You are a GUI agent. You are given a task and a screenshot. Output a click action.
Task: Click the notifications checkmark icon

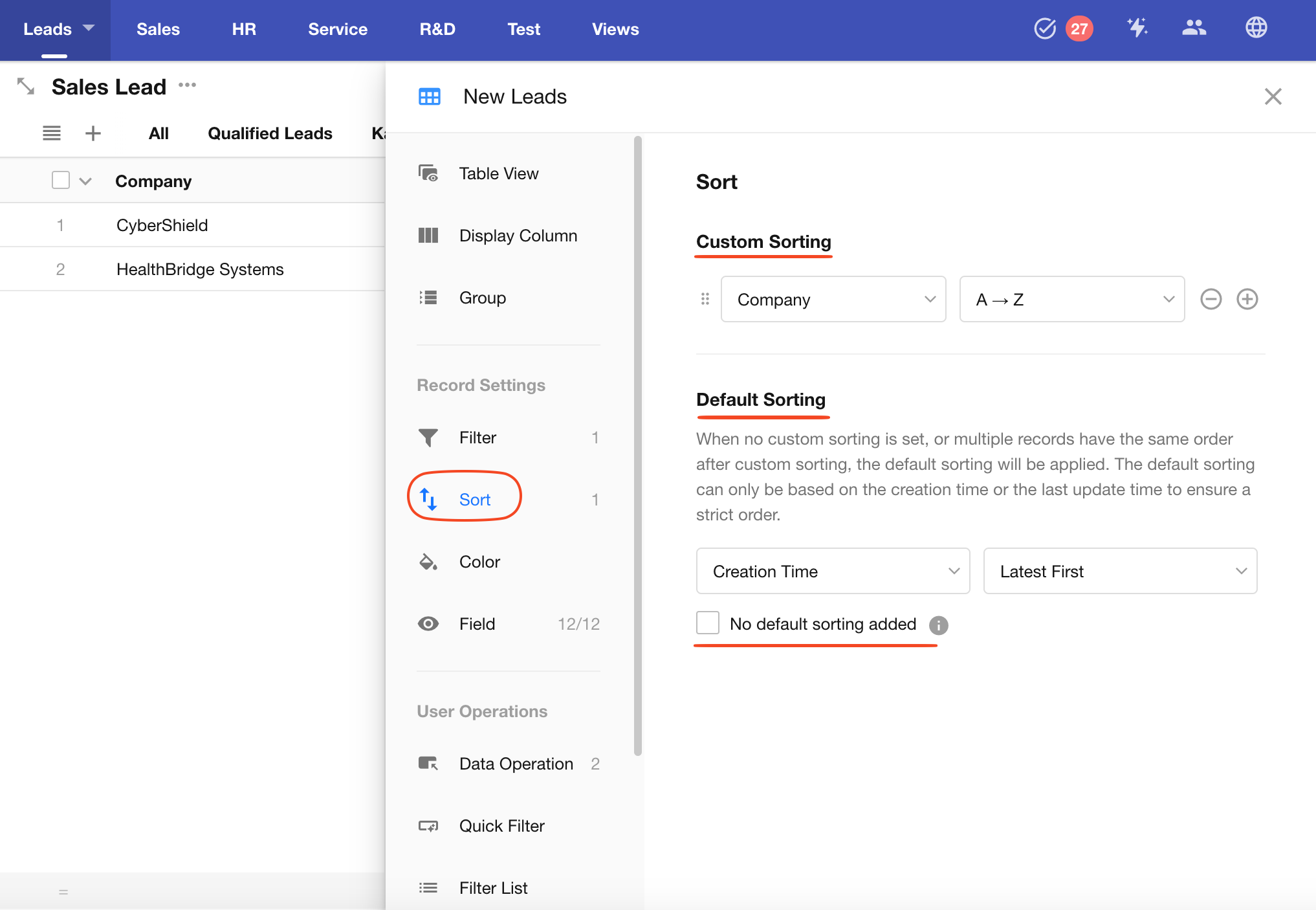pyautogui.click(x=1044, y=28)
